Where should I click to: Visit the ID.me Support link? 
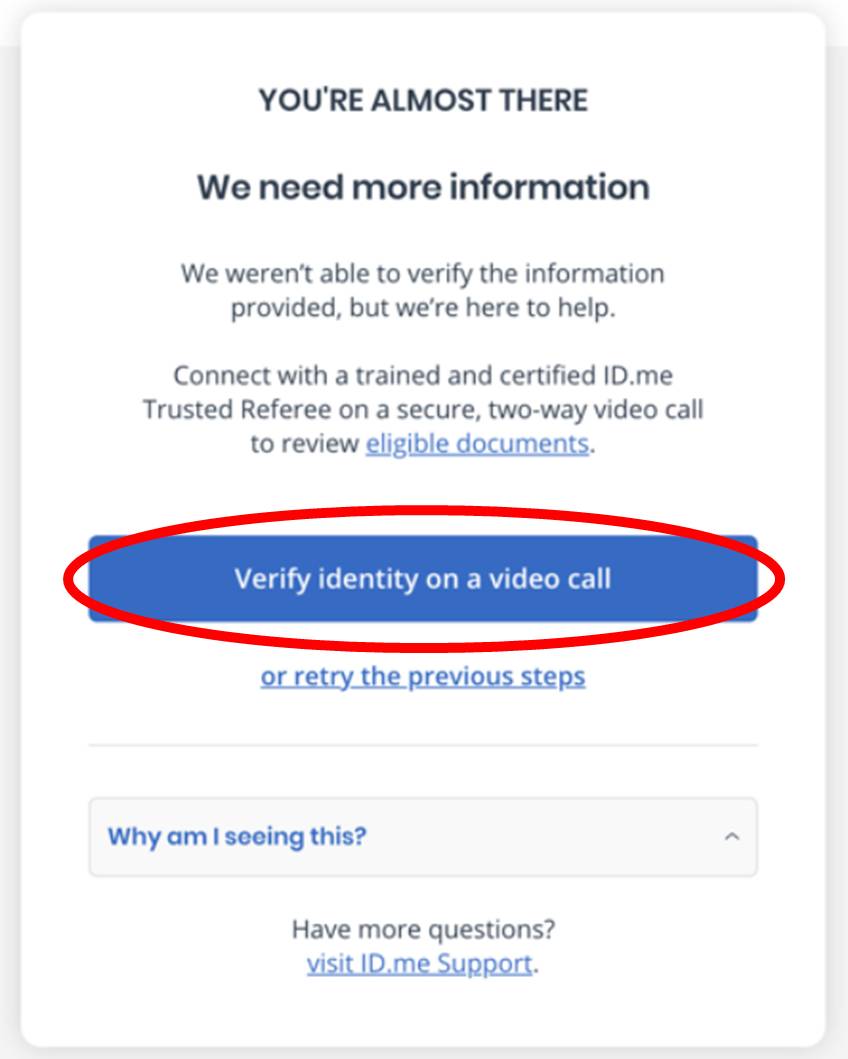click(419, 964)
